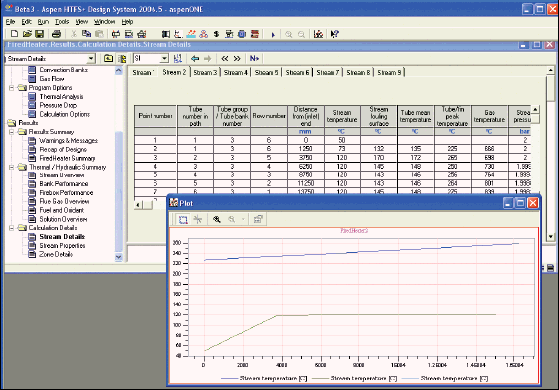Open the Stream Details navigation dropdown
The image size is (559, 390).
pos(91,58)
